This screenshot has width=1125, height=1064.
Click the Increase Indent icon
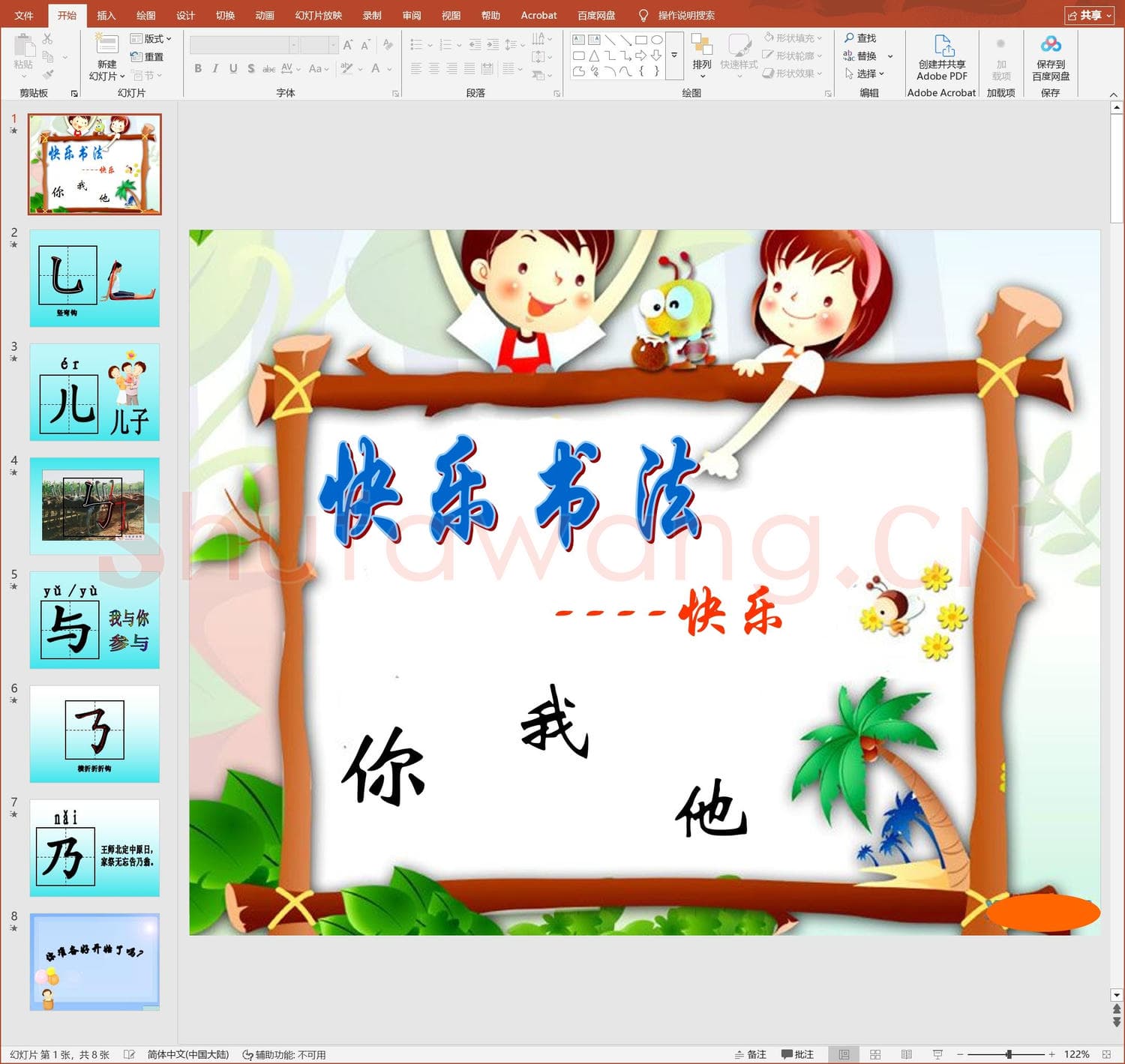(493, 45)
